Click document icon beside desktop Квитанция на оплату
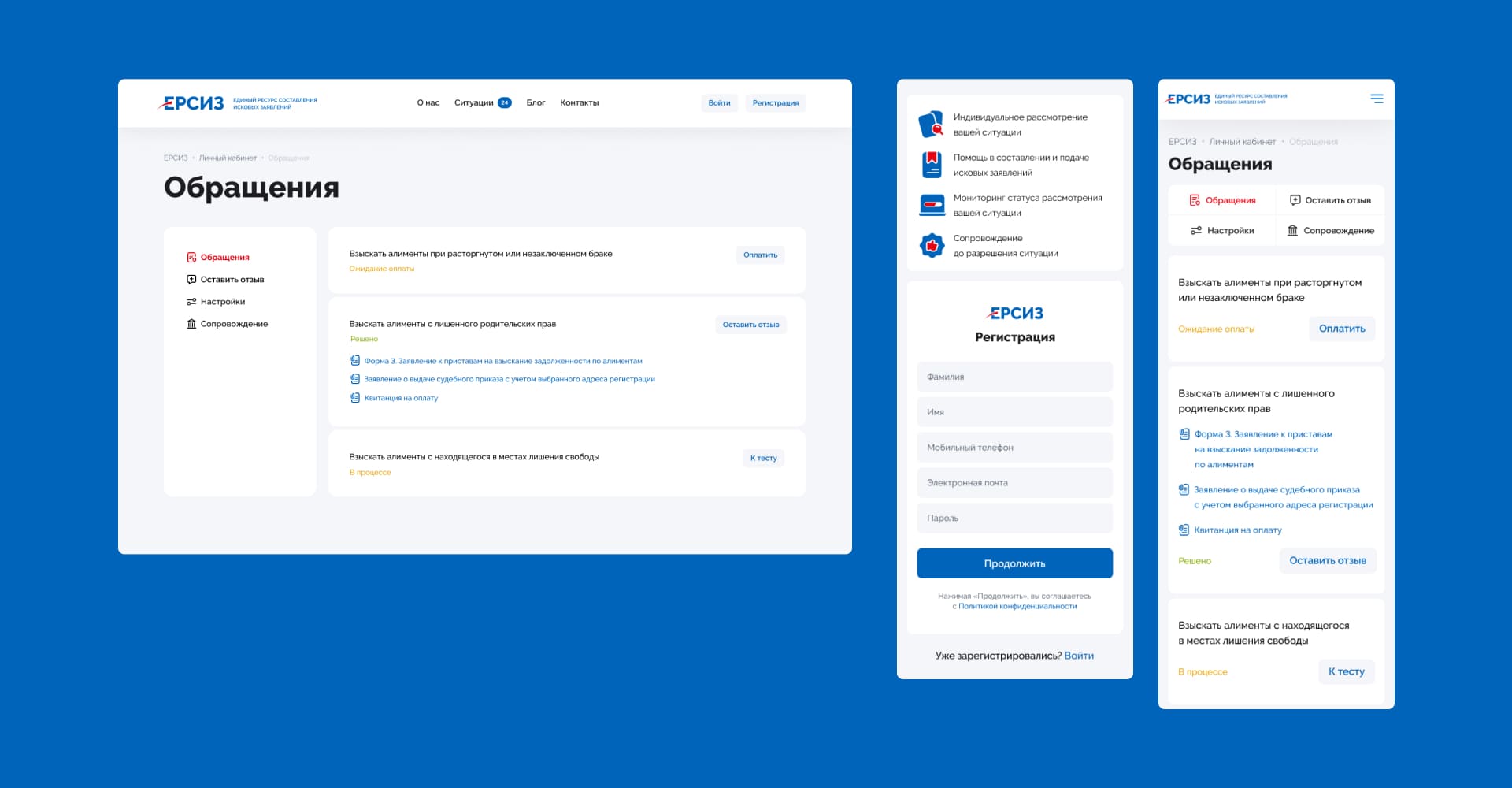 355,398
